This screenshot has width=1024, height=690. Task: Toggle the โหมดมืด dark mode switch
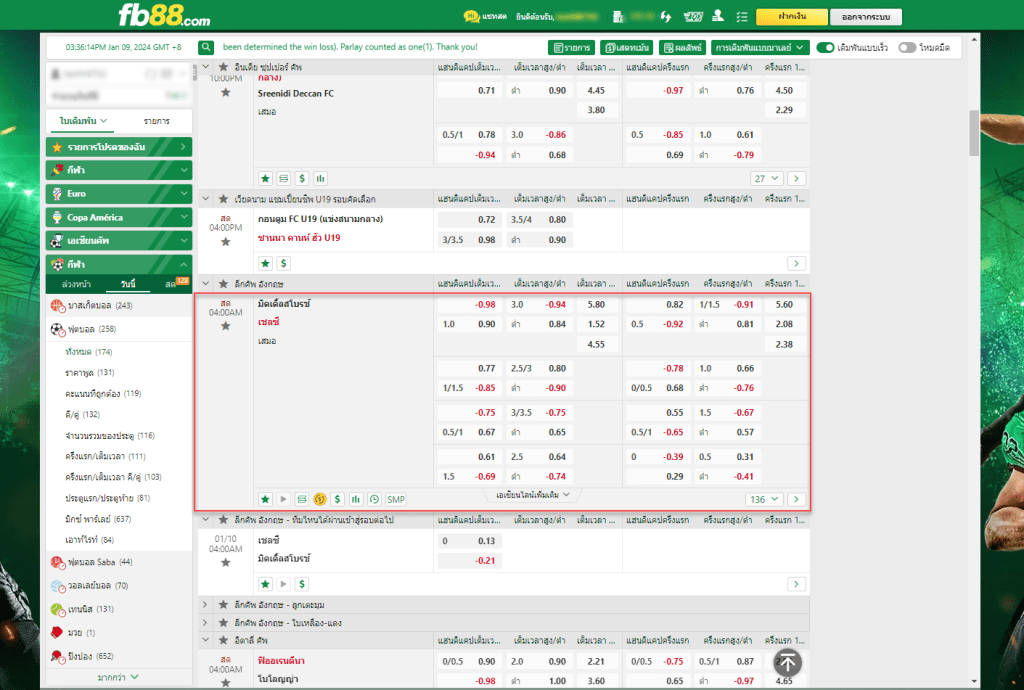pos(907,48)
